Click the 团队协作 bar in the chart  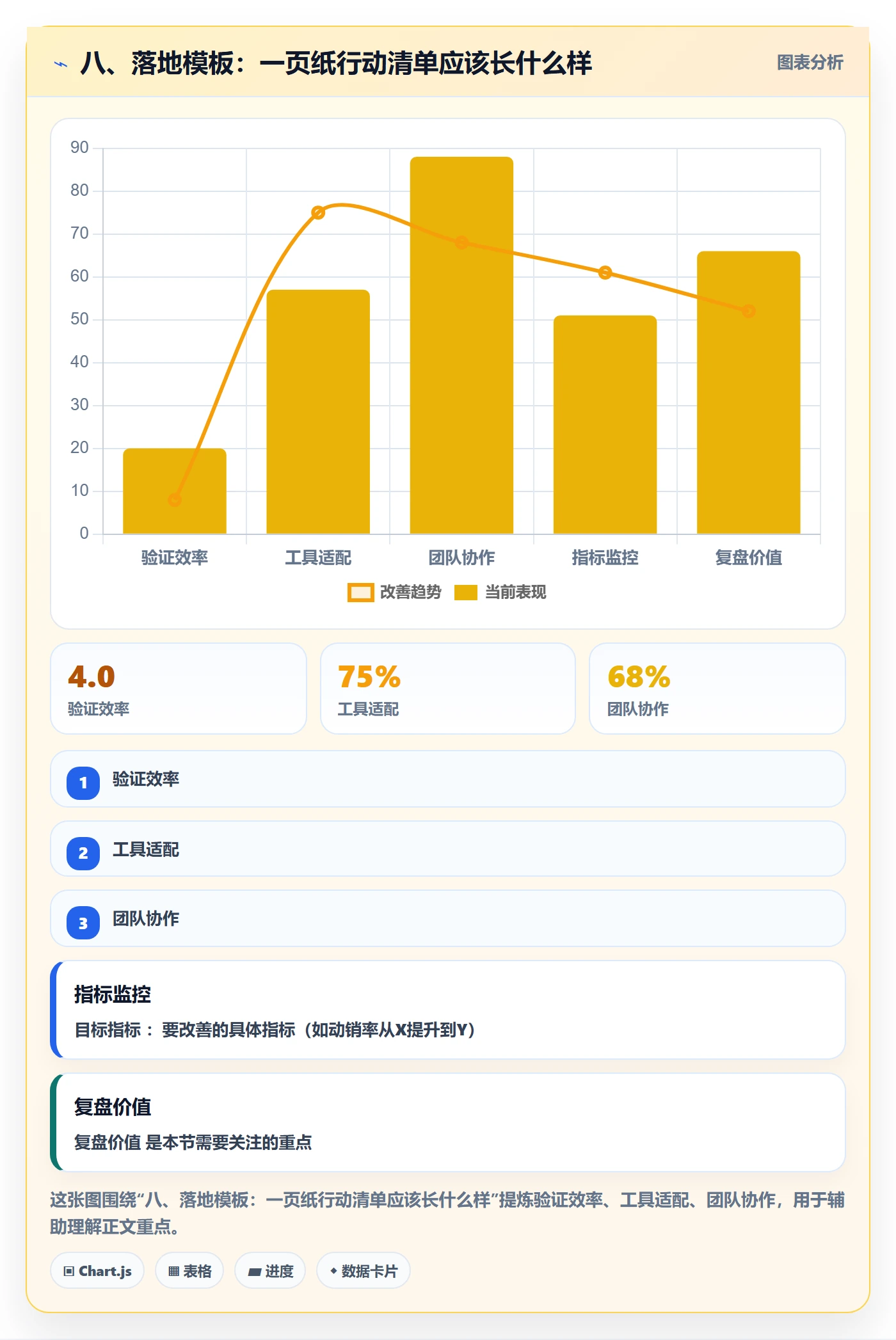(x=461, y=345)
